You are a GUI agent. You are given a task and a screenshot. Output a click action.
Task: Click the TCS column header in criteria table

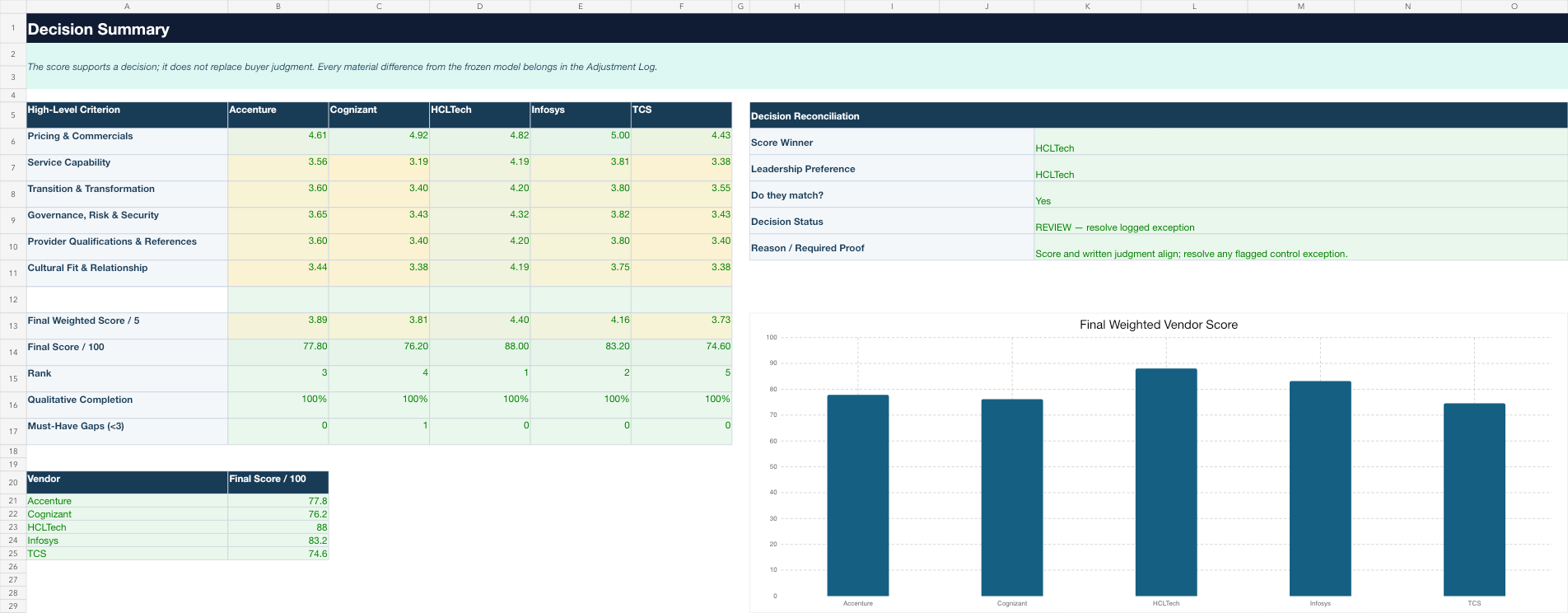click(681, 115)
